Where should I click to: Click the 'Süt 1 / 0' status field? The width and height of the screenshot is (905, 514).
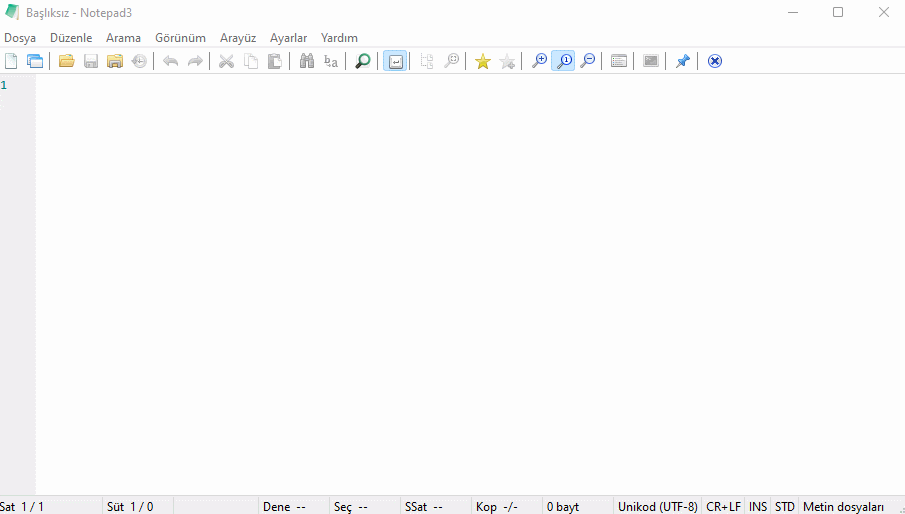point(138,507)
